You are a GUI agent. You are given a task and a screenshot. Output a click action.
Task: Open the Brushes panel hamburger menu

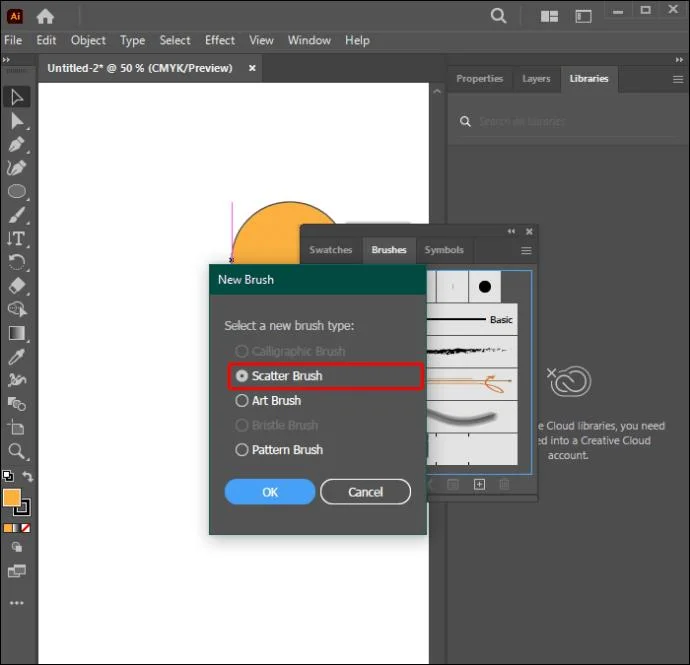coord(526,250)
